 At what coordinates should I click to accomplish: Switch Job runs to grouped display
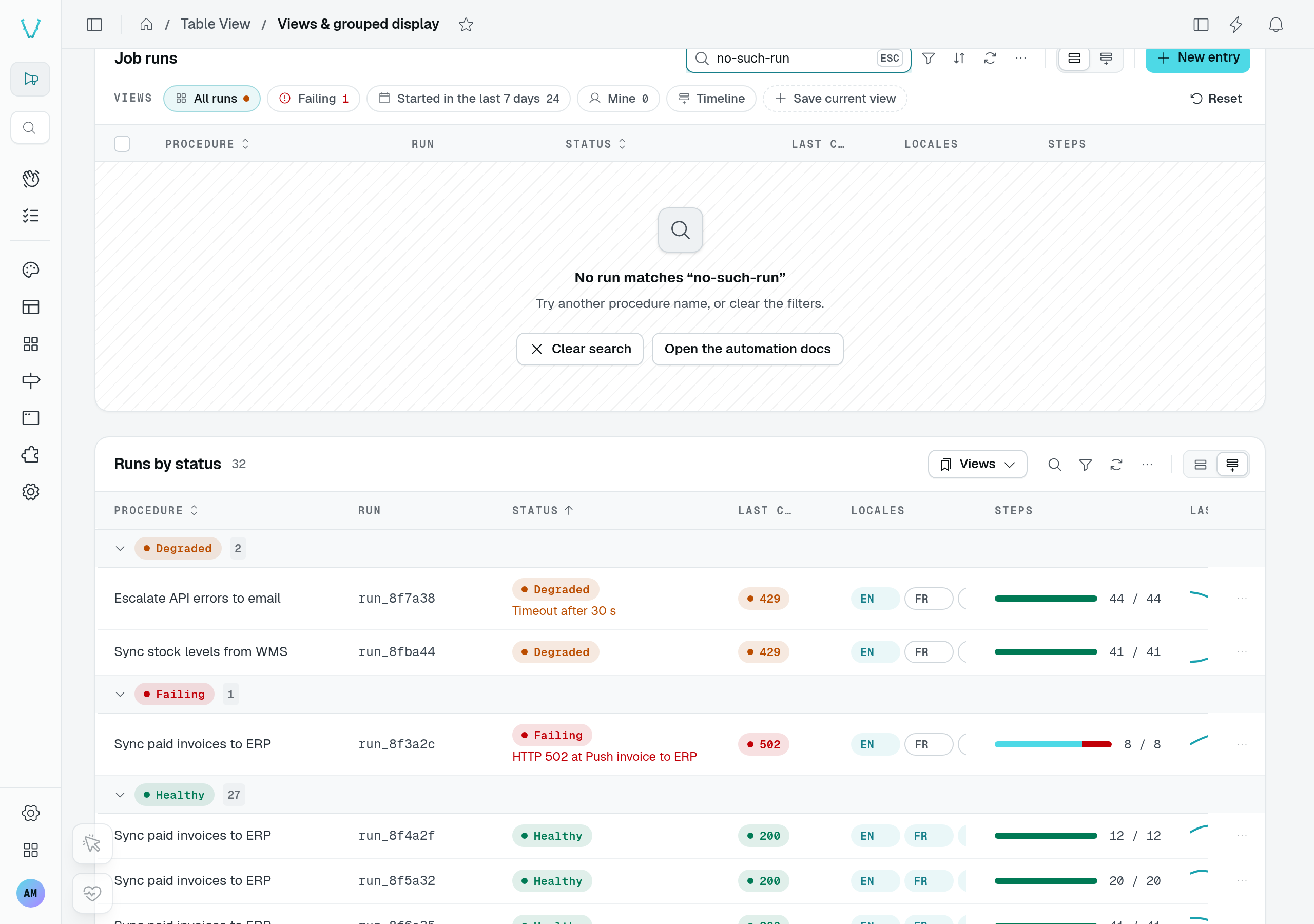[x=1106, y=59]
